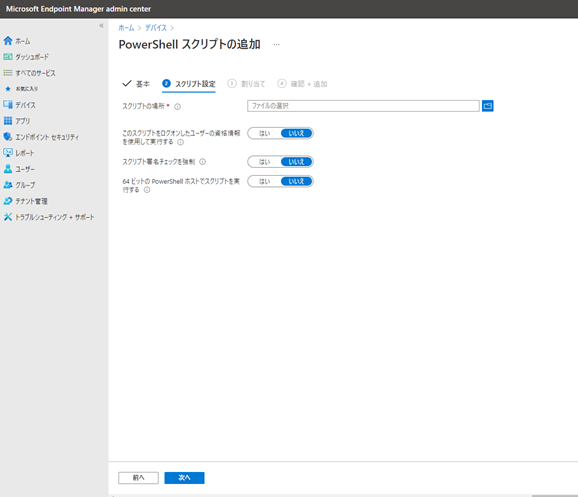Show info tooltip for 64-bit PowerShell host setting
The height and width of the screenshot is (497, 578).
point(147,190)
